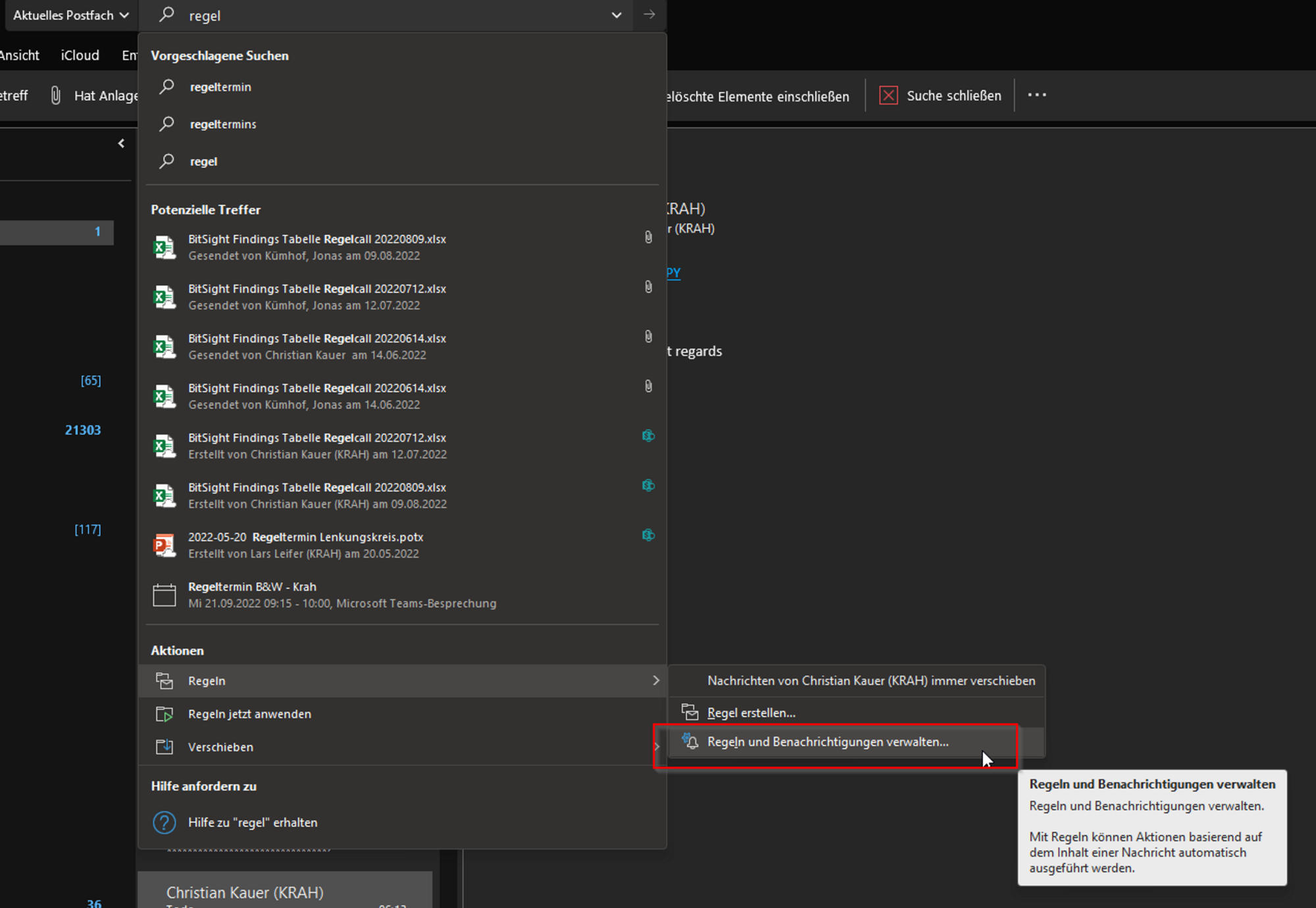The height and width of the screenshot is (908, 1316).
Task: Open Regelcall 20220712.xlsx created by Christian Kauer
Action: click(x=402, y=445)
